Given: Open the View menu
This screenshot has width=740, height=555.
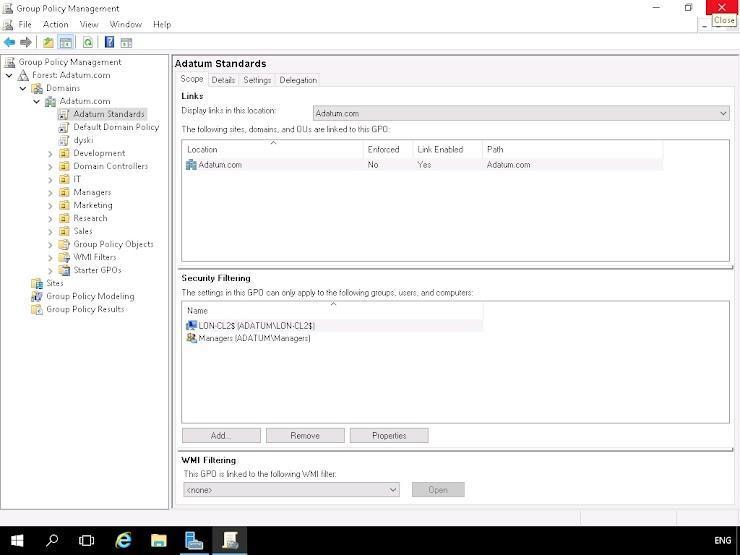Looking at the screenshot, I should click(89, 25).
